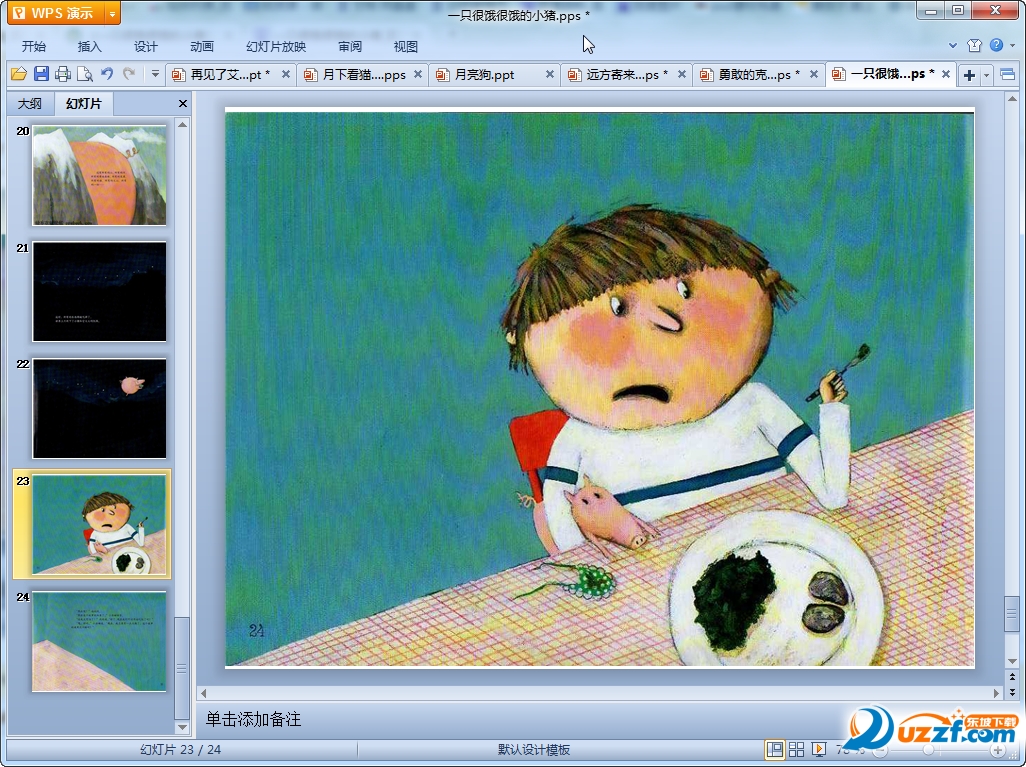Click the horizontal scroll left arrow
This screenshot has height=767, width=1026.
(203, 692)
